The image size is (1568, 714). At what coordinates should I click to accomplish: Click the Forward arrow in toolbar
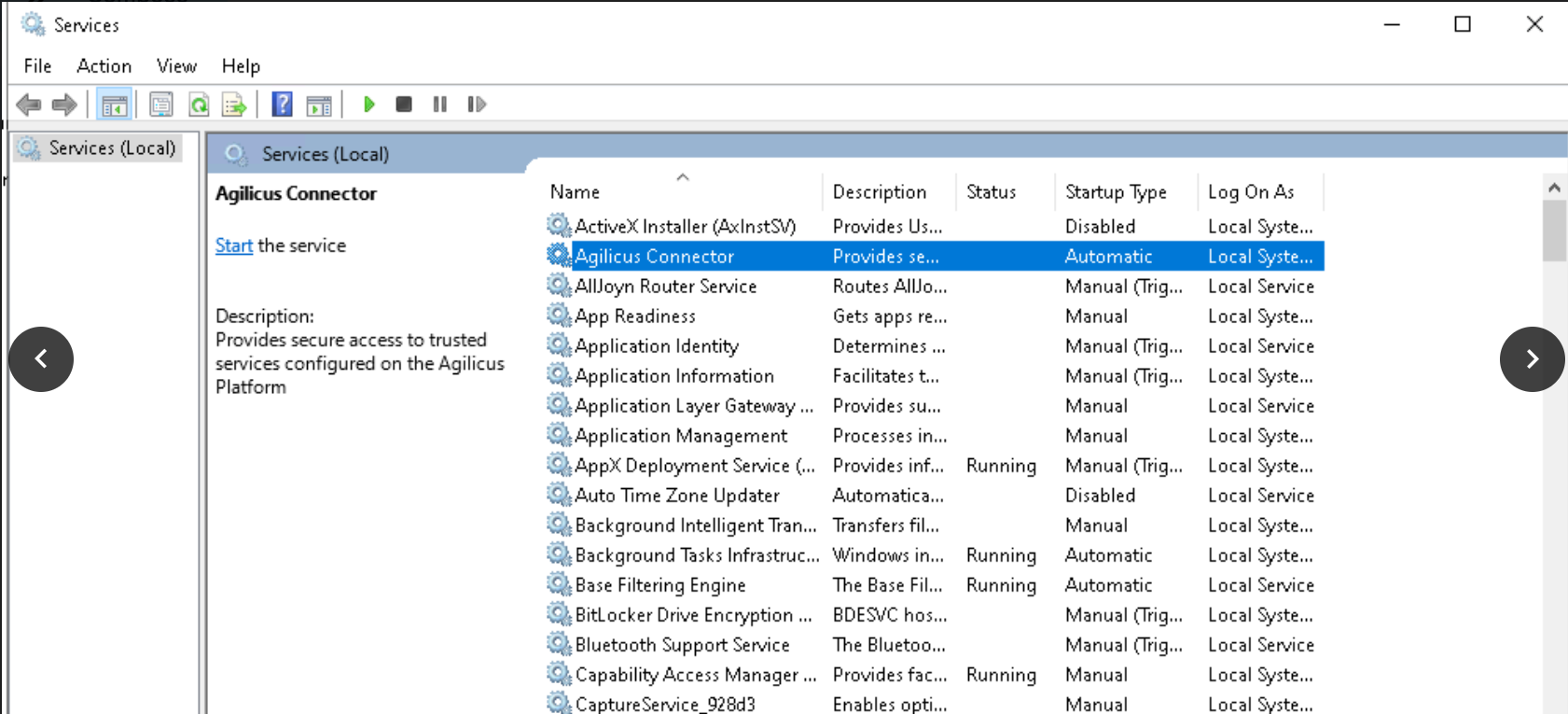[x=64, y=105]
